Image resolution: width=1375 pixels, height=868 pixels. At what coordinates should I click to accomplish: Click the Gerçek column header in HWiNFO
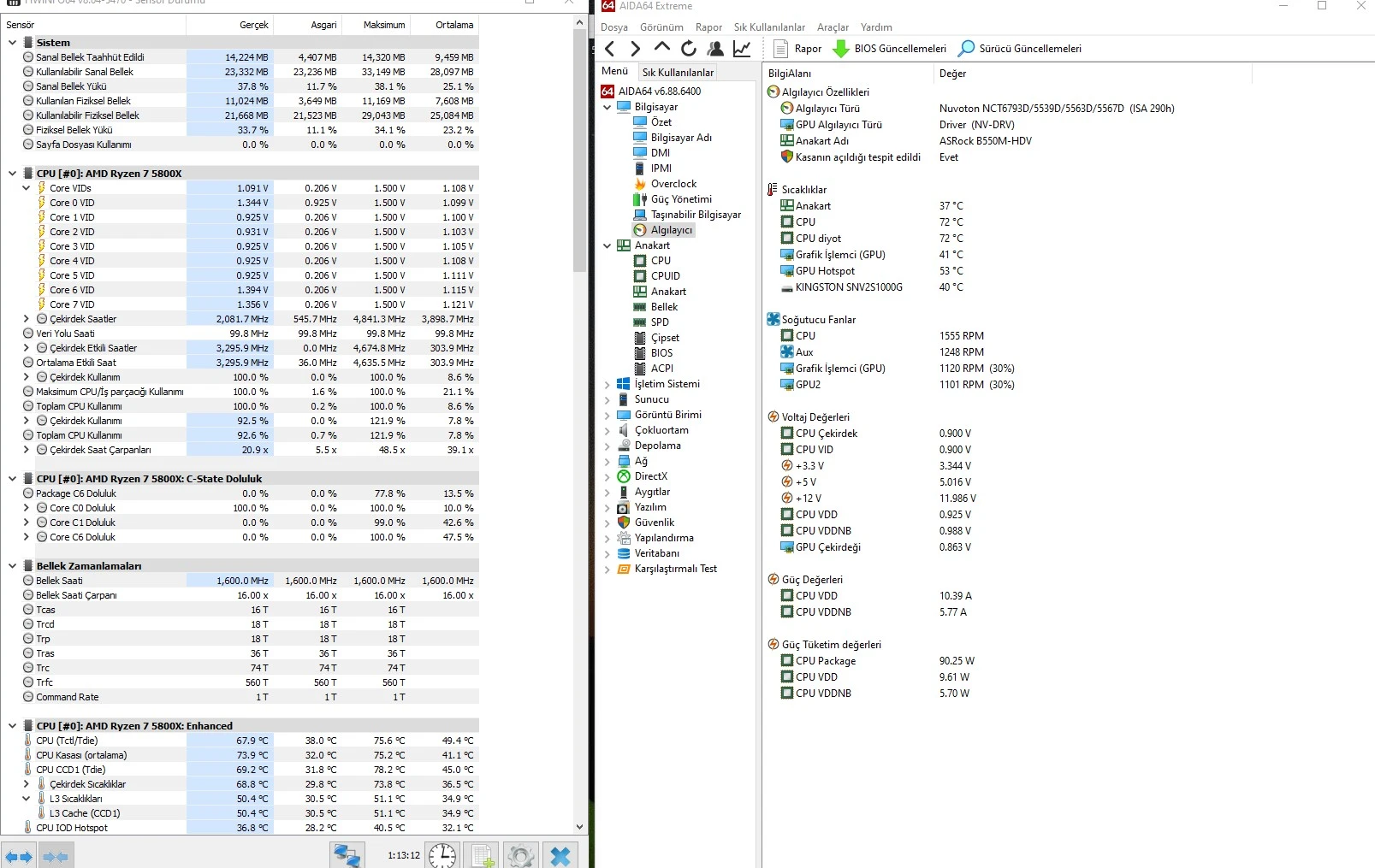(228, 25)
